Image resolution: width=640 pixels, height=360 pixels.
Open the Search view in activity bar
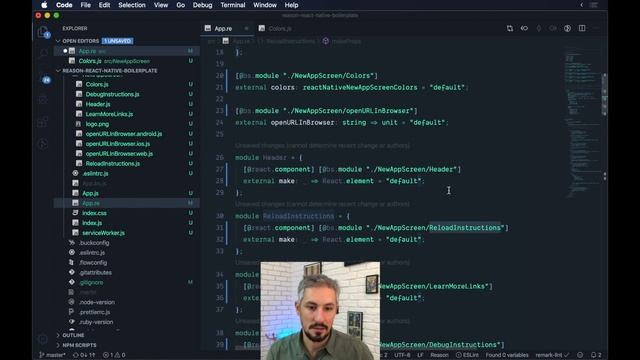(x=43, y=53)
